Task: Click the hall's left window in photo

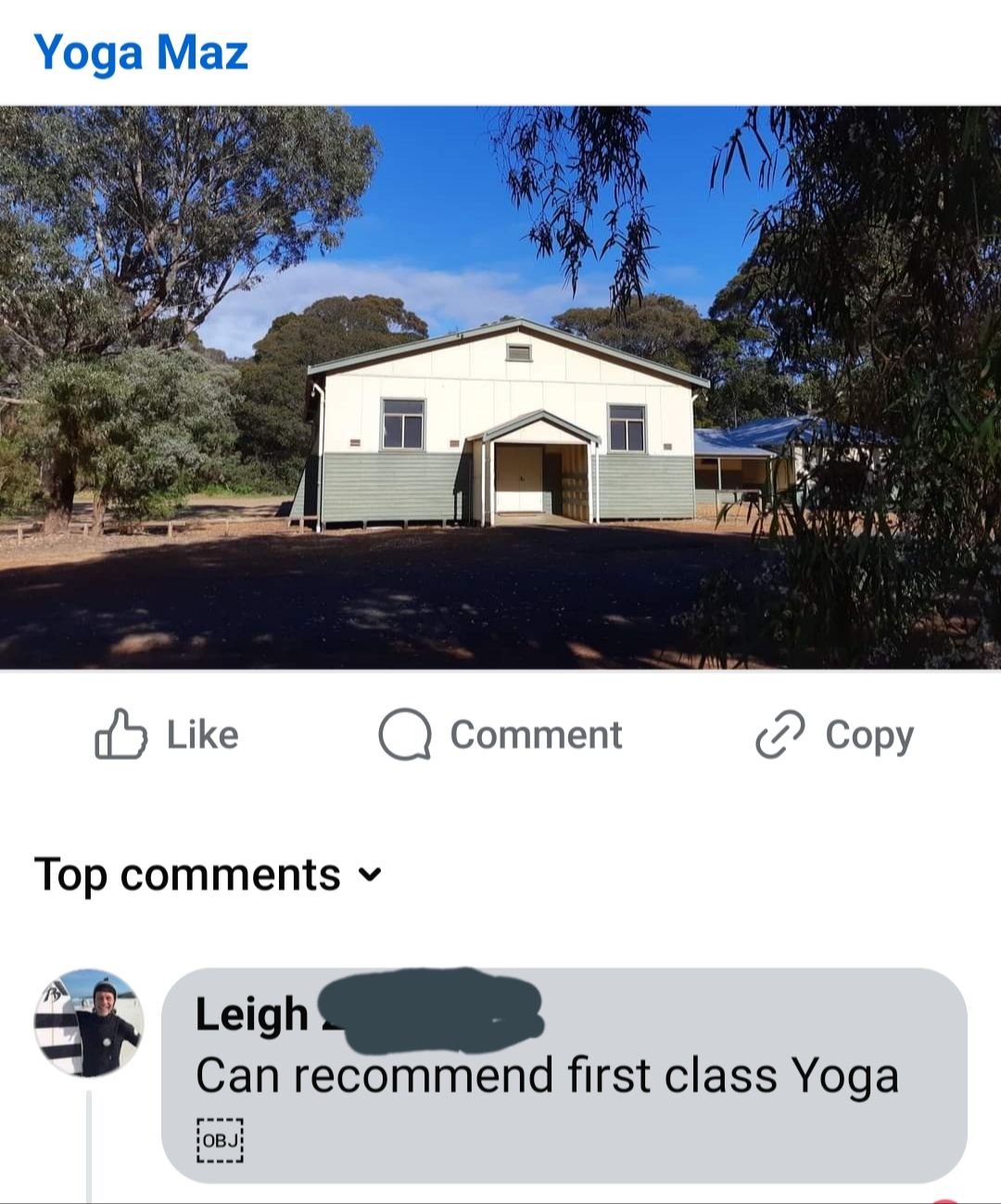Action: pyautogui.click(x=403, y=425)
